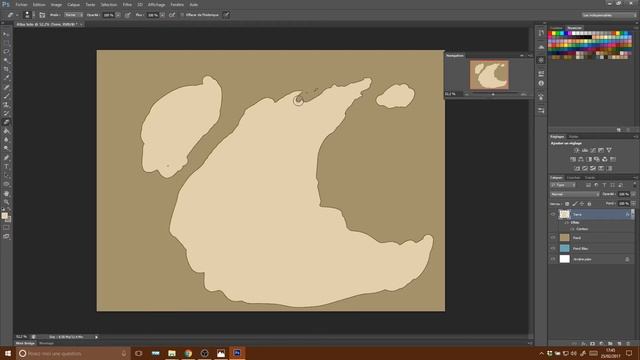
Task: Toggle Contour effect visibility
Action: (572, 229)
